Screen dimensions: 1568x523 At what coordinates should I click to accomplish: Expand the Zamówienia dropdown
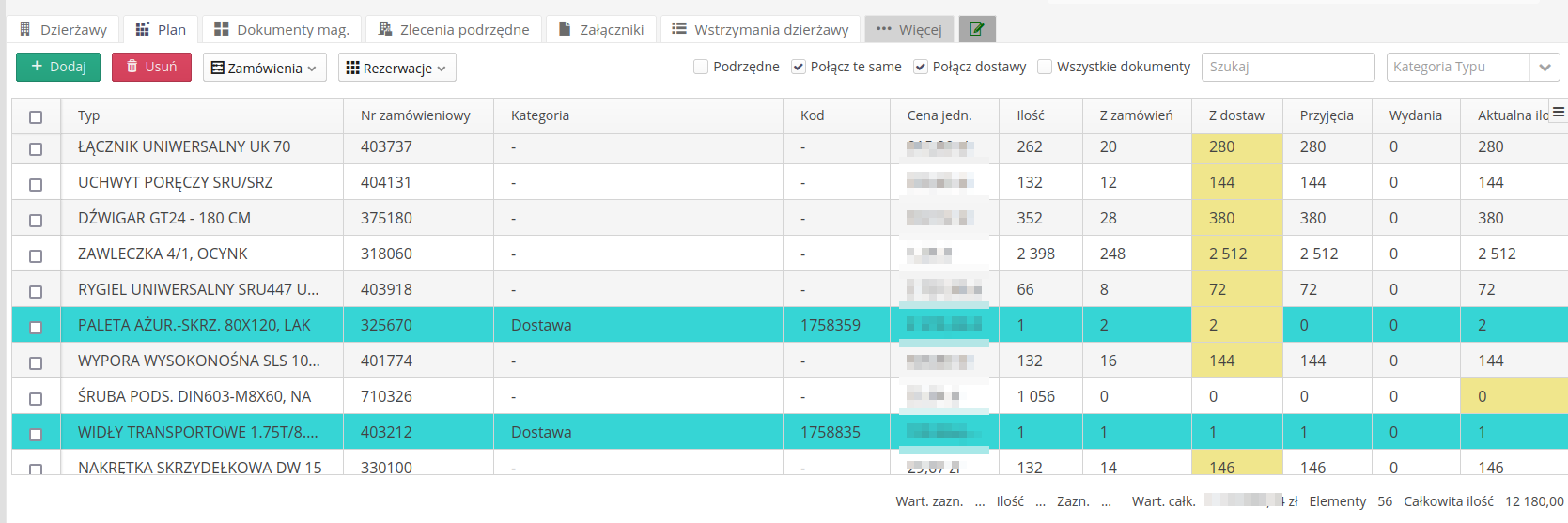coord(264,68)
